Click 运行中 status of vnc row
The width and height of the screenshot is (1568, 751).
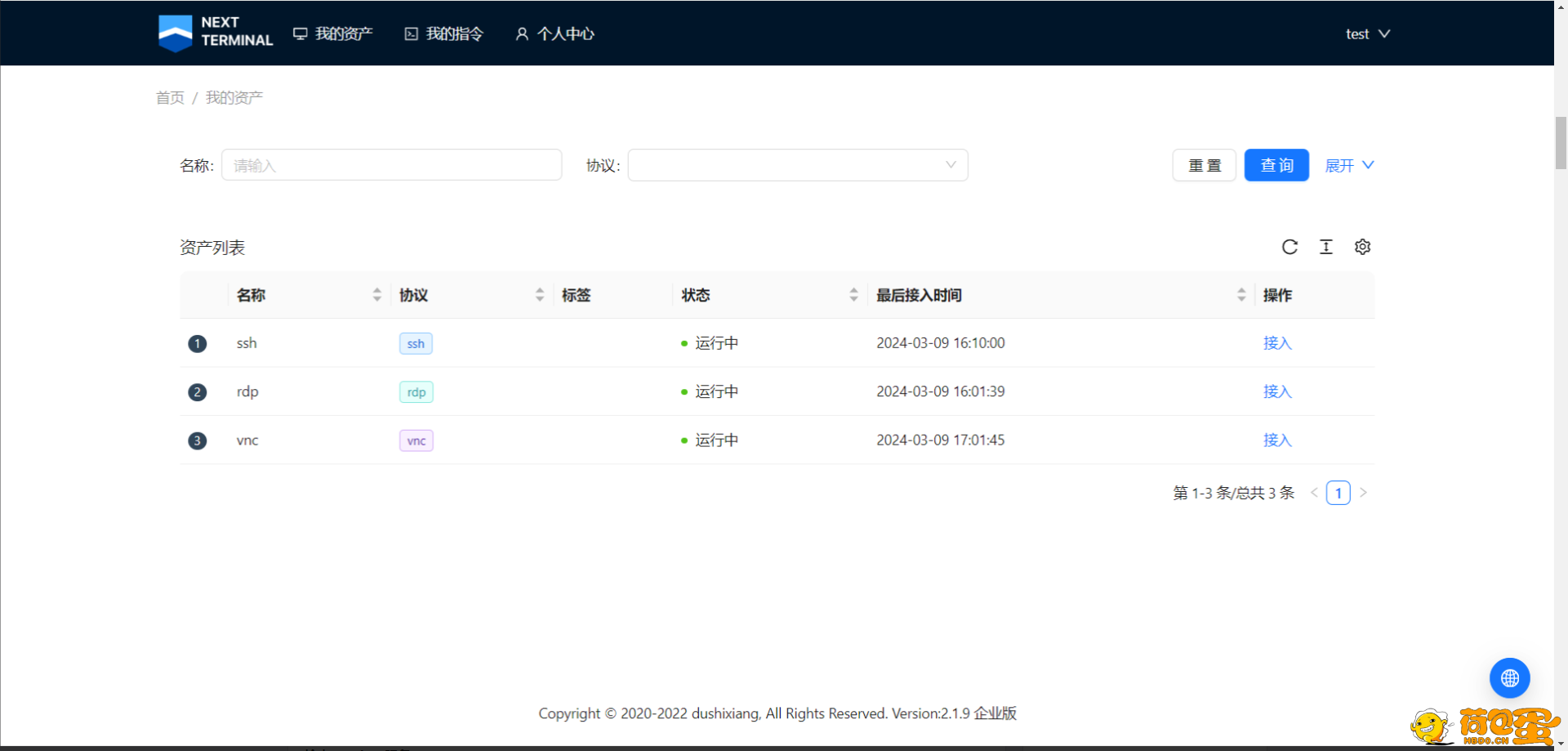pyautogui.click(x=710, y=440)
